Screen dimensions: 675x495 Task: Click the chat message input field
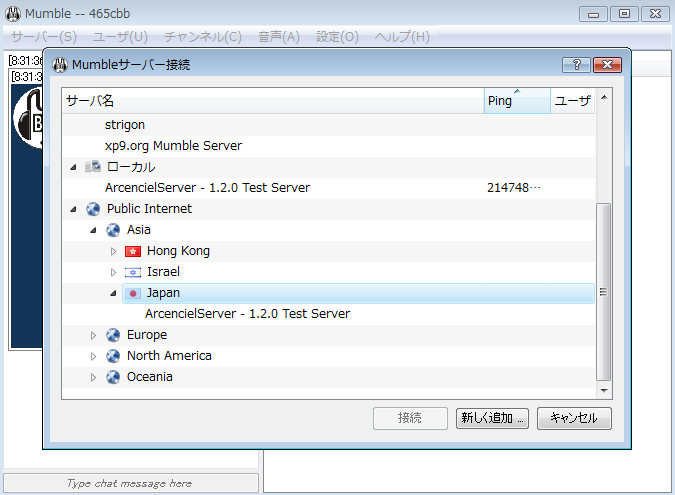click(131, 483)
